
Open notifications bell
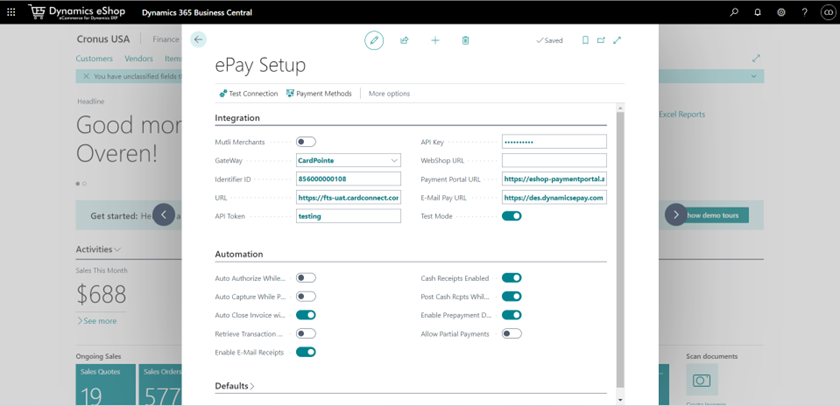tap(758, 12)
